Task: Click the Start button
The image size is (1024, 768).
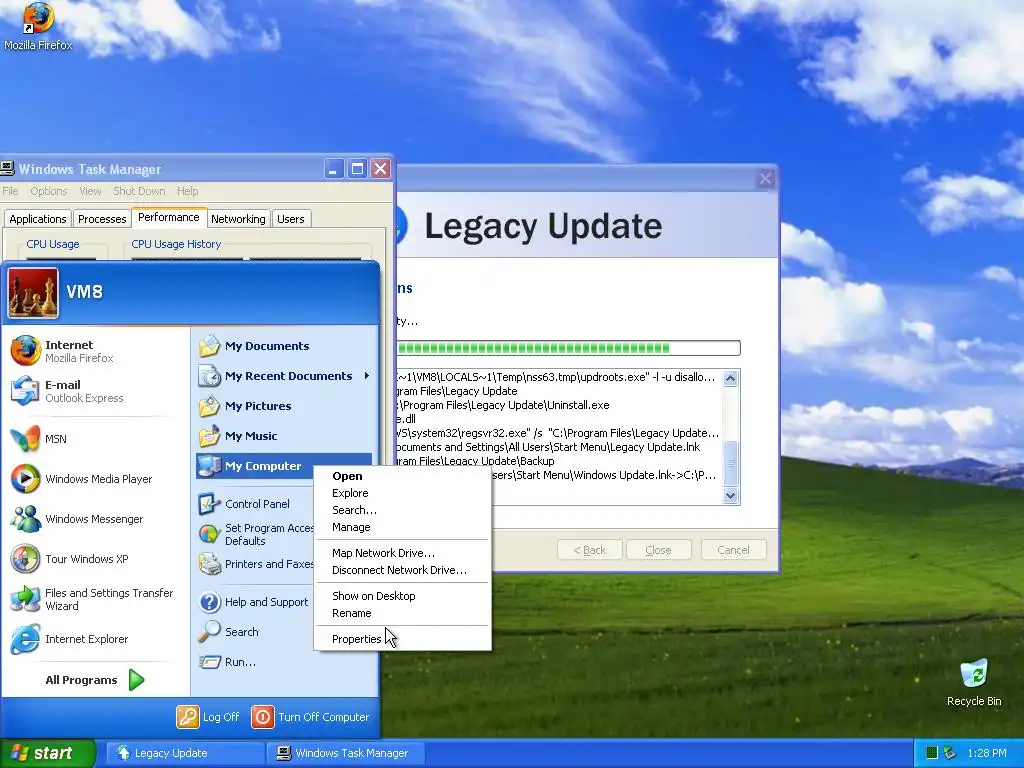Action: tap(47, 753)
